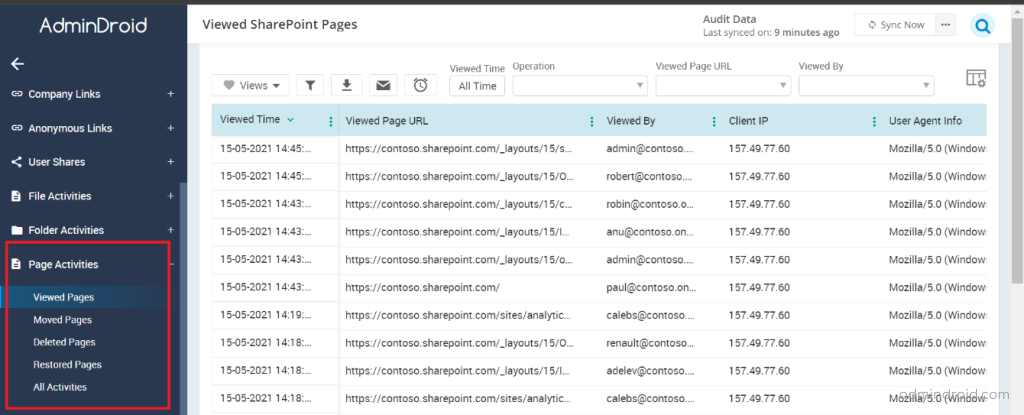The height and width of the screenshot is (415, 1024).
Task: Click the 15-05-2021 14:19 viewed time cell
Action: [x=266, y=315]
